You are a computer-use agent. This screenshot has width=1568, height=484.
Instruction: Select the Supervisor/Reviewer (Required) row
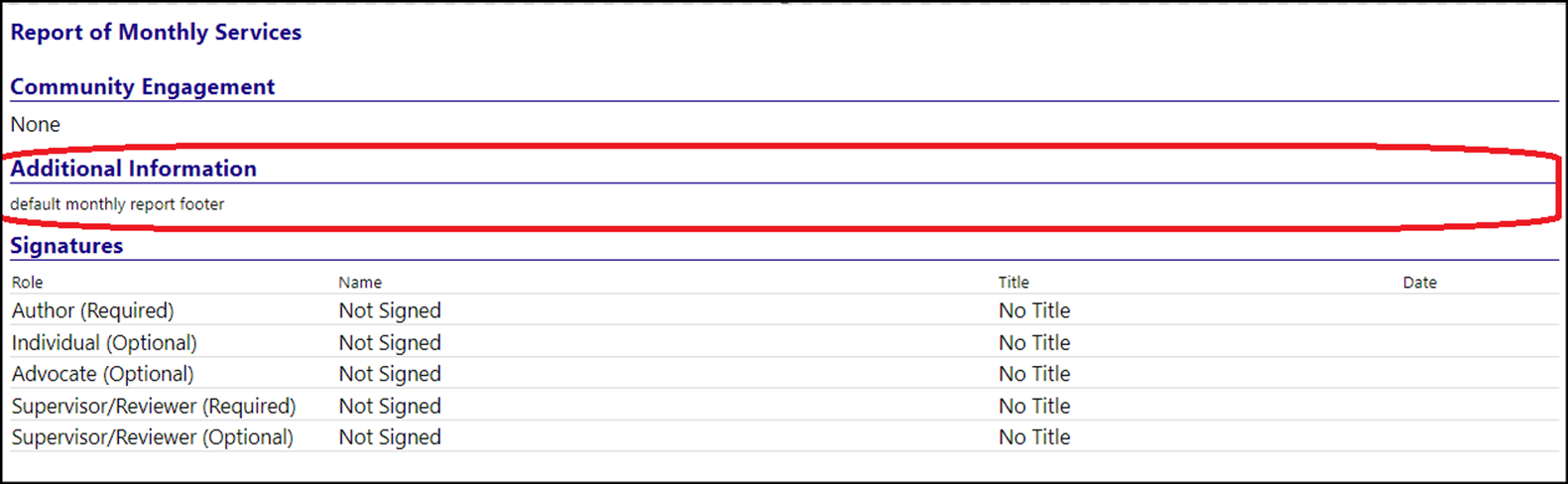click(784, 406)
